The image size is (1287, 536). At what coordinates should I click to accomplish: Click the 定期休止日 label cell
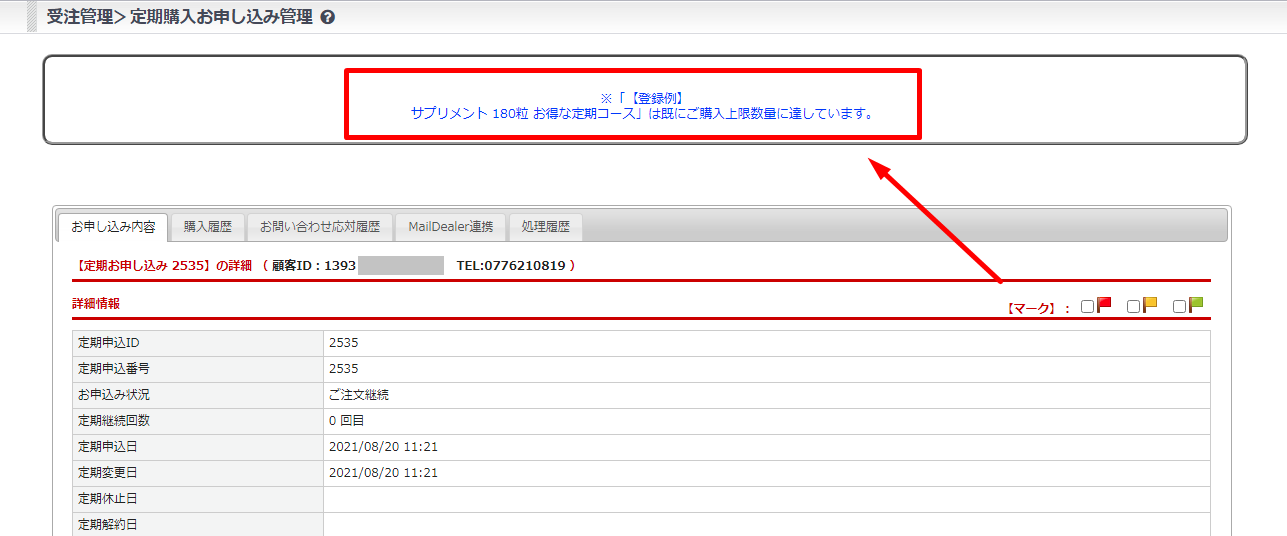[x=198, y=499]
